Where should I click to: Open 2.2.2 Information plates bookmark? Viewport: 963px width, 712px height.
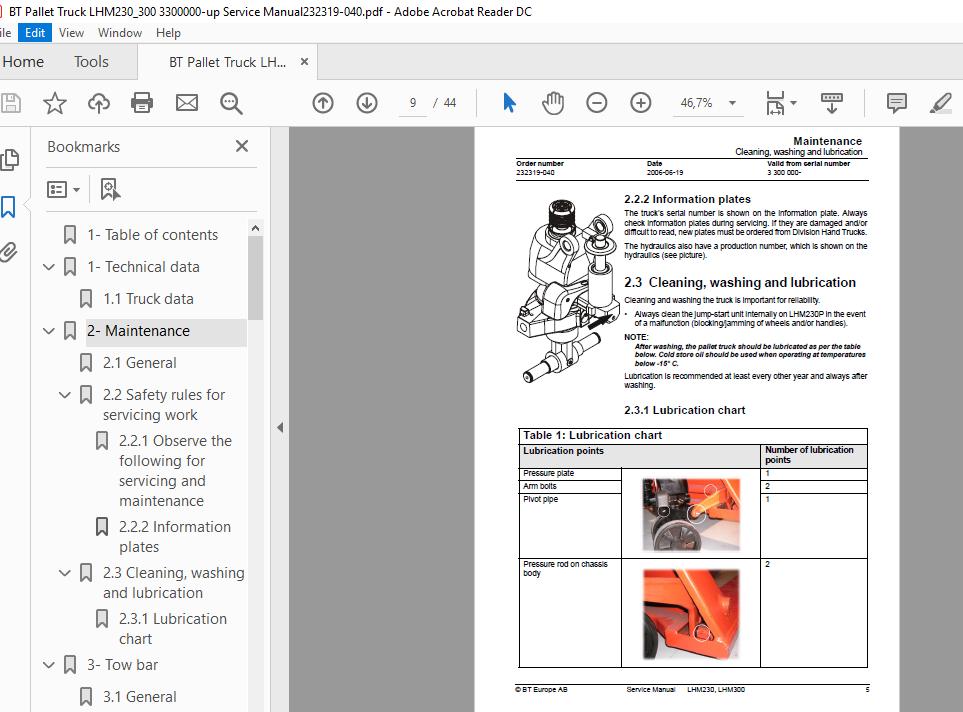coord(175,536)
